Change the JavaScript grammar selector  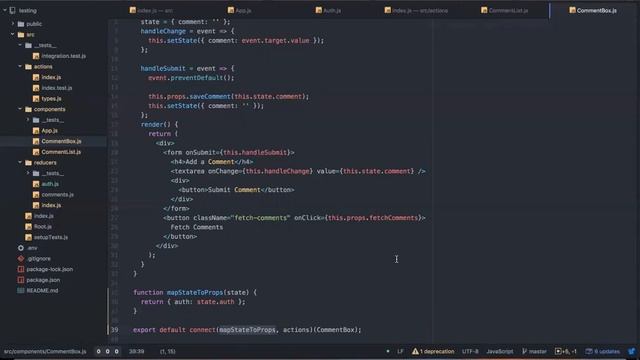pos(500,351)
